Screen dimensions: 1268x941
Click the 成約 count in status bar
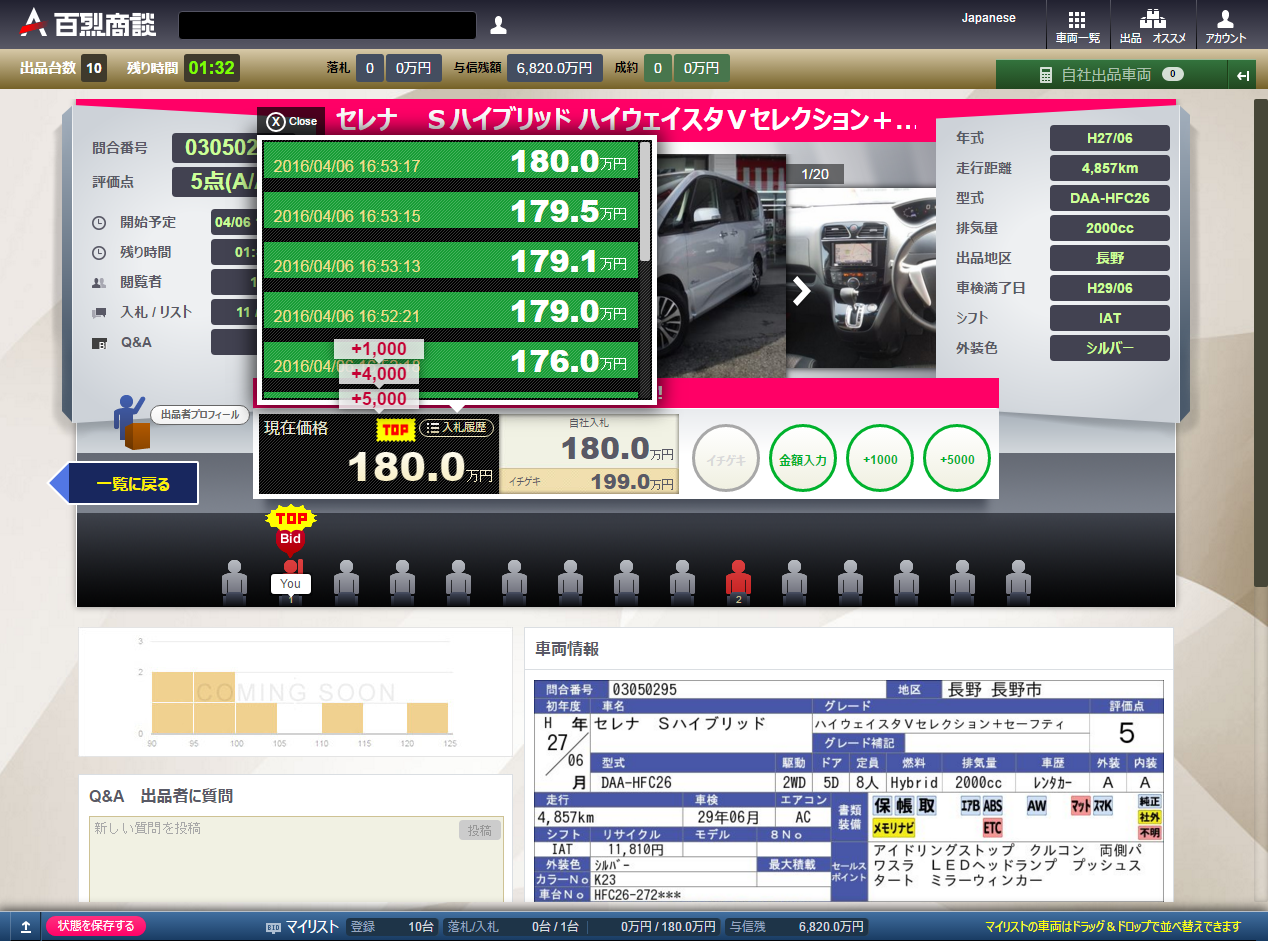[657, 68]
